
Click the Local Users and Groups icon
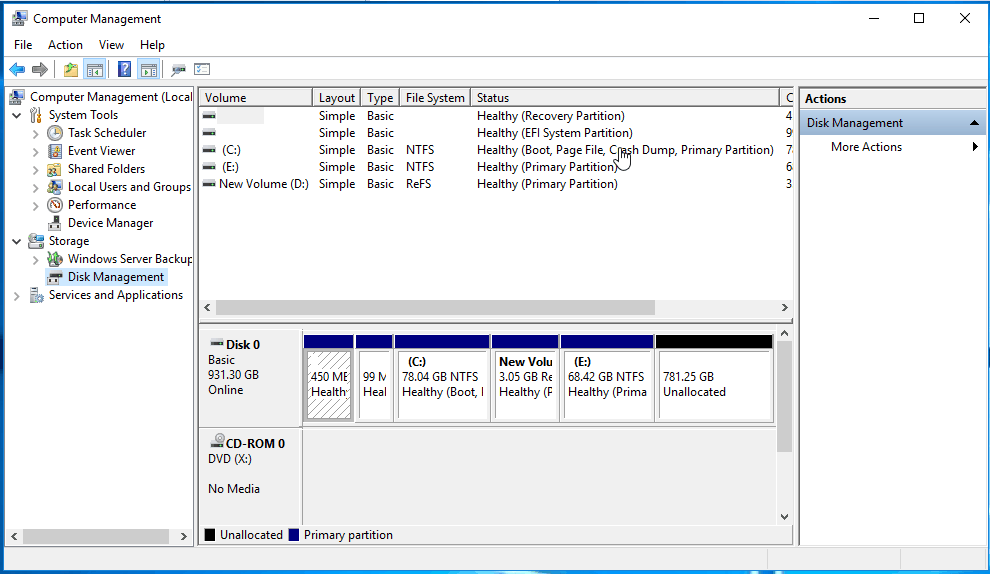pyautogui.click(x=56, y=187)
